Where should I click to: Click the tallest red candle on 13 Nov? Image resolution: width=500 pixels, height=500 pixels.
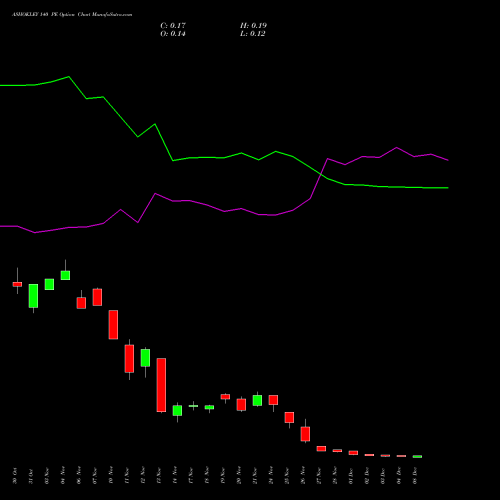click(x=161, y=385)
